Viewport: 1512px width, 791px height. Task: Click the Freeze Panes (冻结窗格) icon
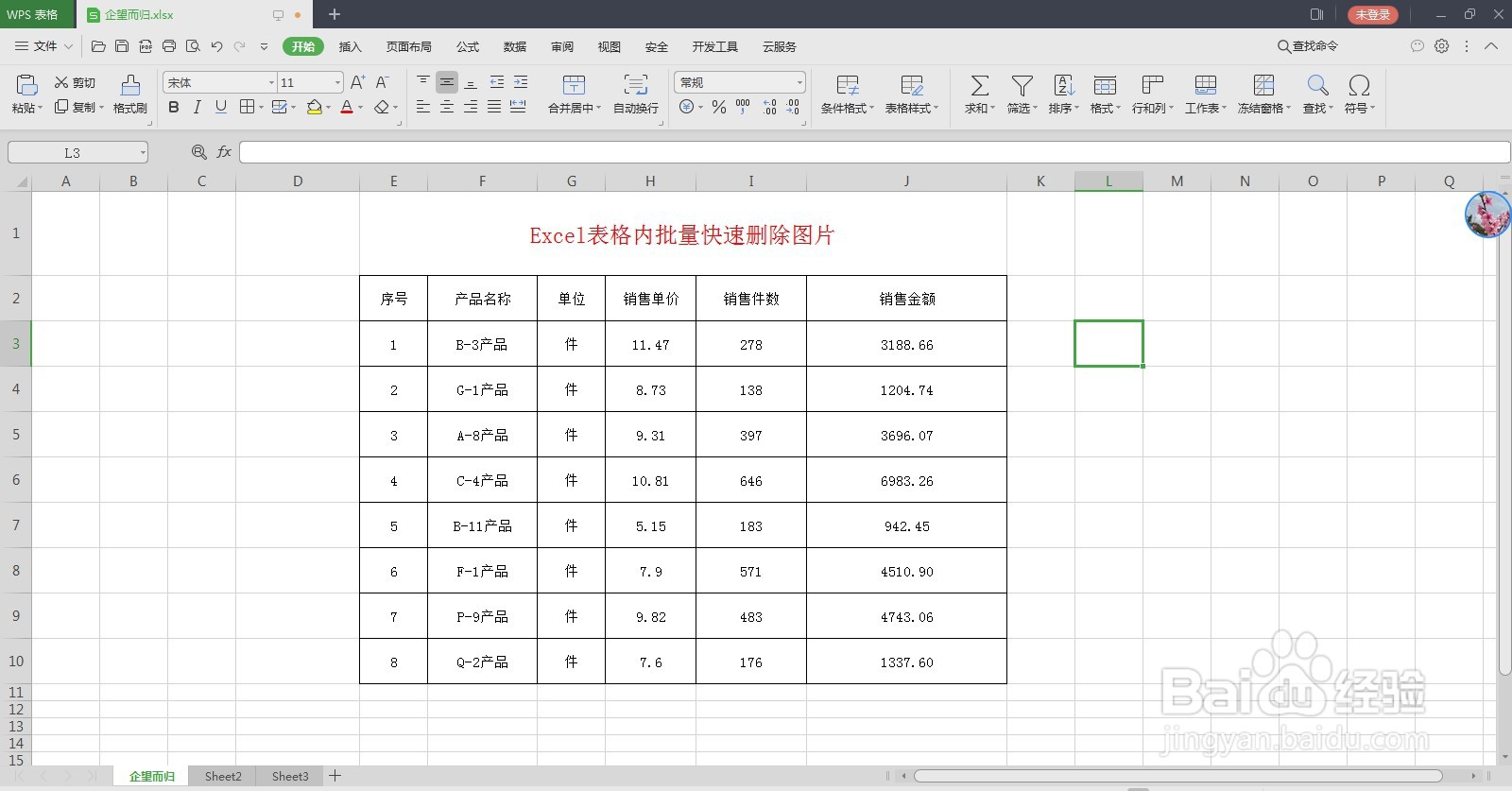pyautogui.click(x=1263, y=85)
